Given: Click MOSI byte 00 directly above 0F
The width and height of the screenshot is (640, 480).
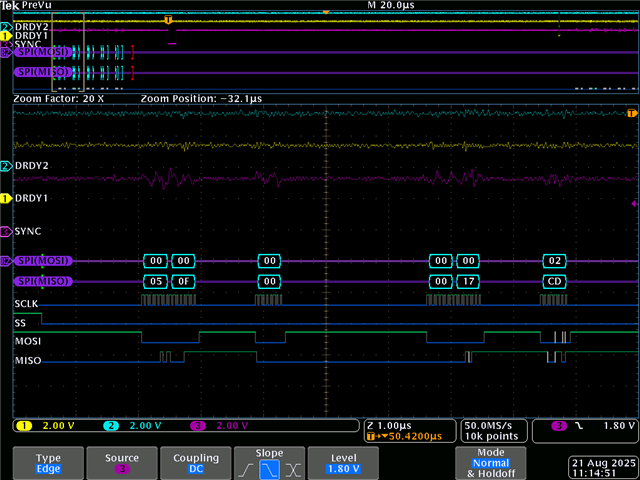Looking at the screenshot, I should coord(183,261).
